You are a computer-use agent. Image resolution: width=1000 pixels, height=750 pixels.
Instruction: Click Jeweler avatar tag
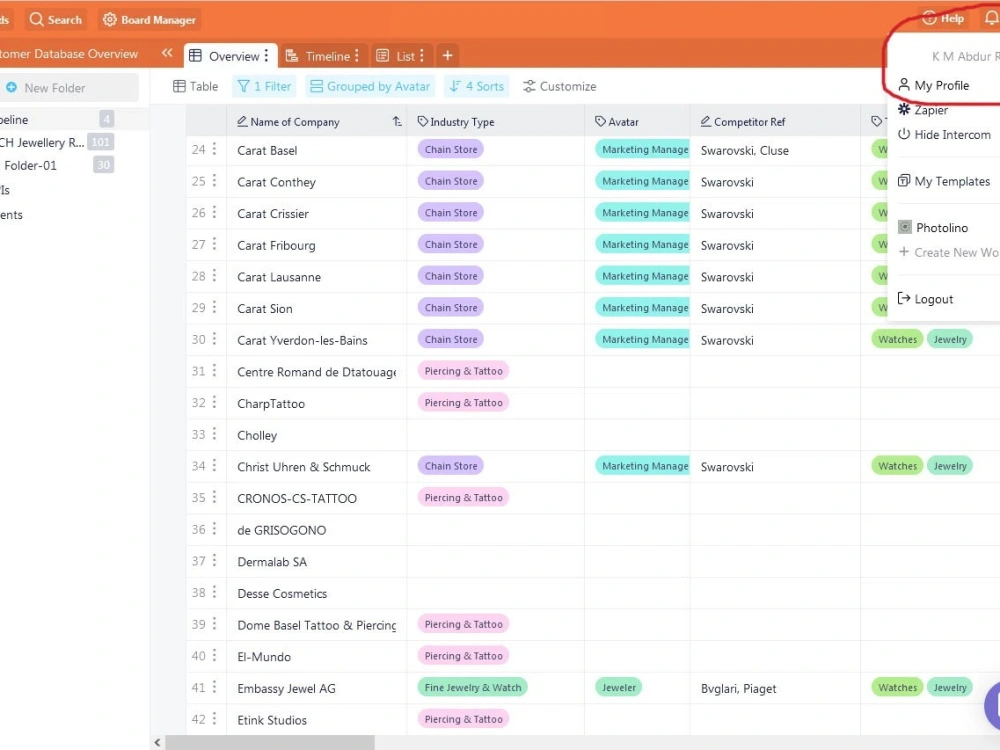click(x=619, y=688)
